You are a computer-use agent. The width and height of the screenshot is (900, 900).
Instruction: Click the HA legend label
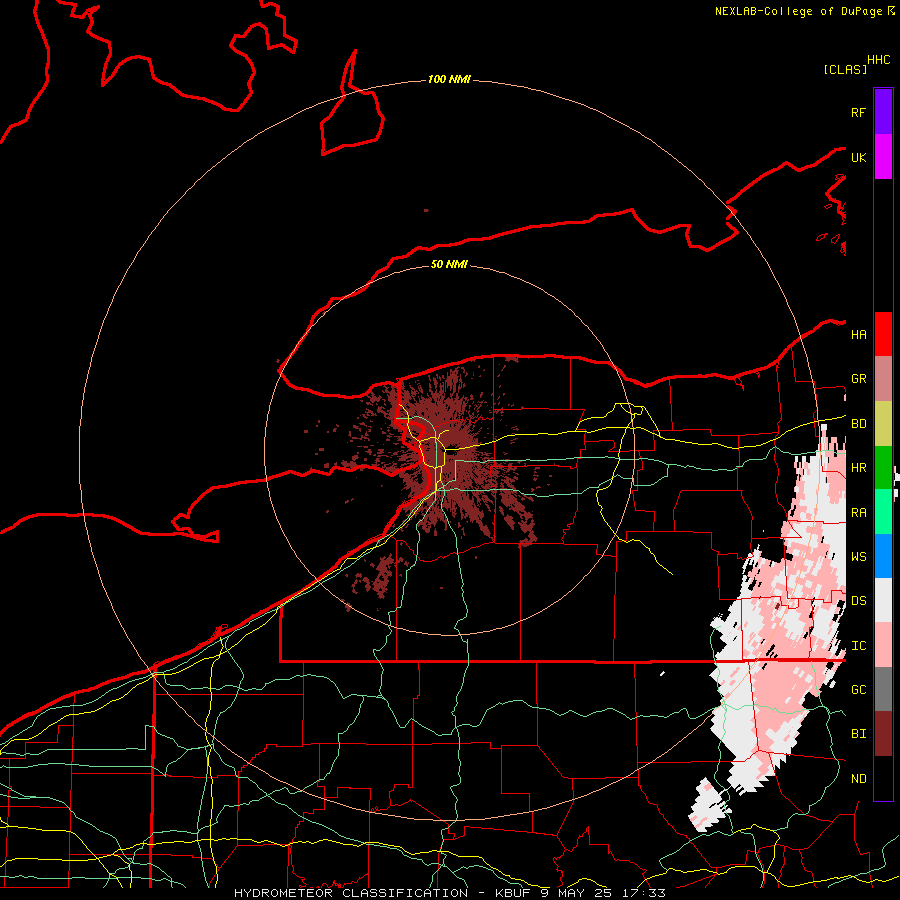[858, 334]
